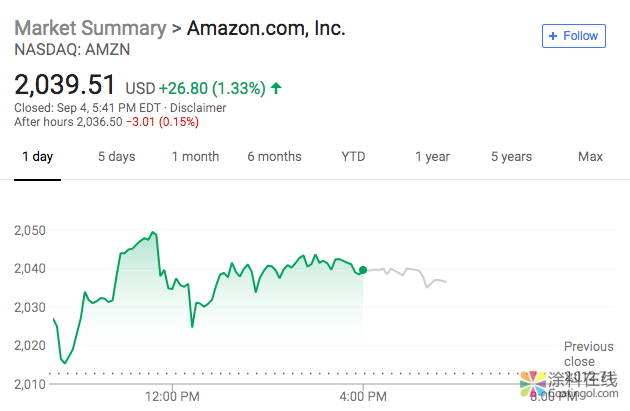Click the 2,039.51 stock price
Image resolution: width=630 pixels, height=411 pixels.
65,84
